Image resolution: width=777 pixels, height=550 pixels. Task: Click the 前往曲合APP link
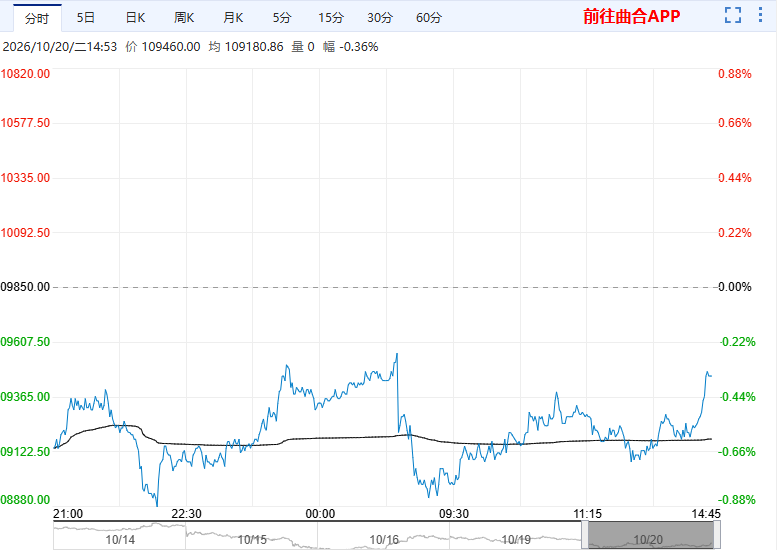(632, 16)
